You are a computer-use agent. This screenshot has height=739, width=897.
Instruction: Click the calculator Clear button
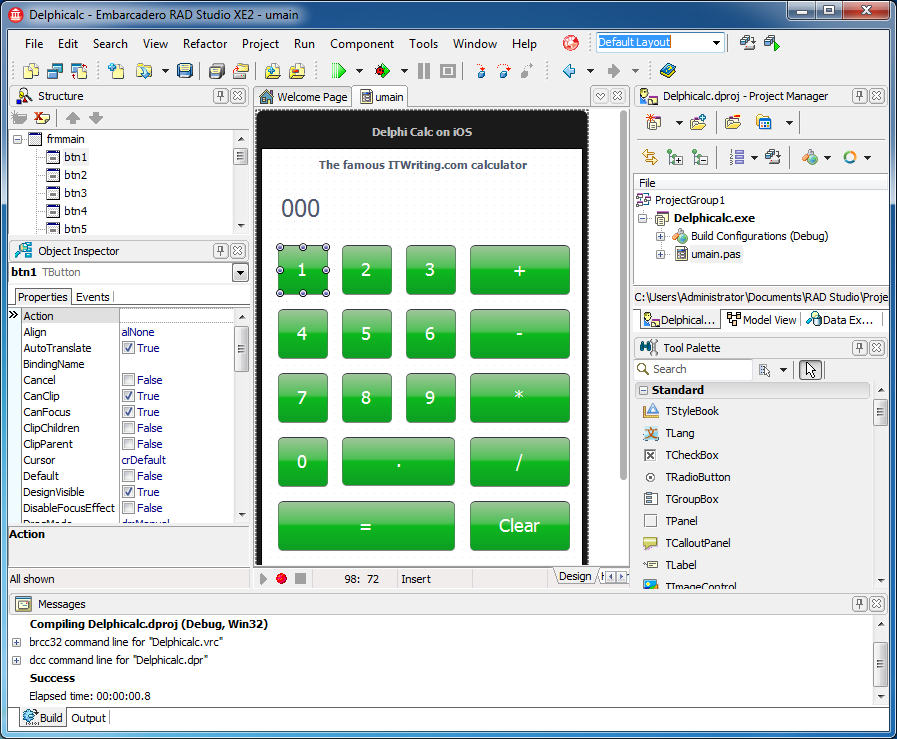tap(519, 526)
